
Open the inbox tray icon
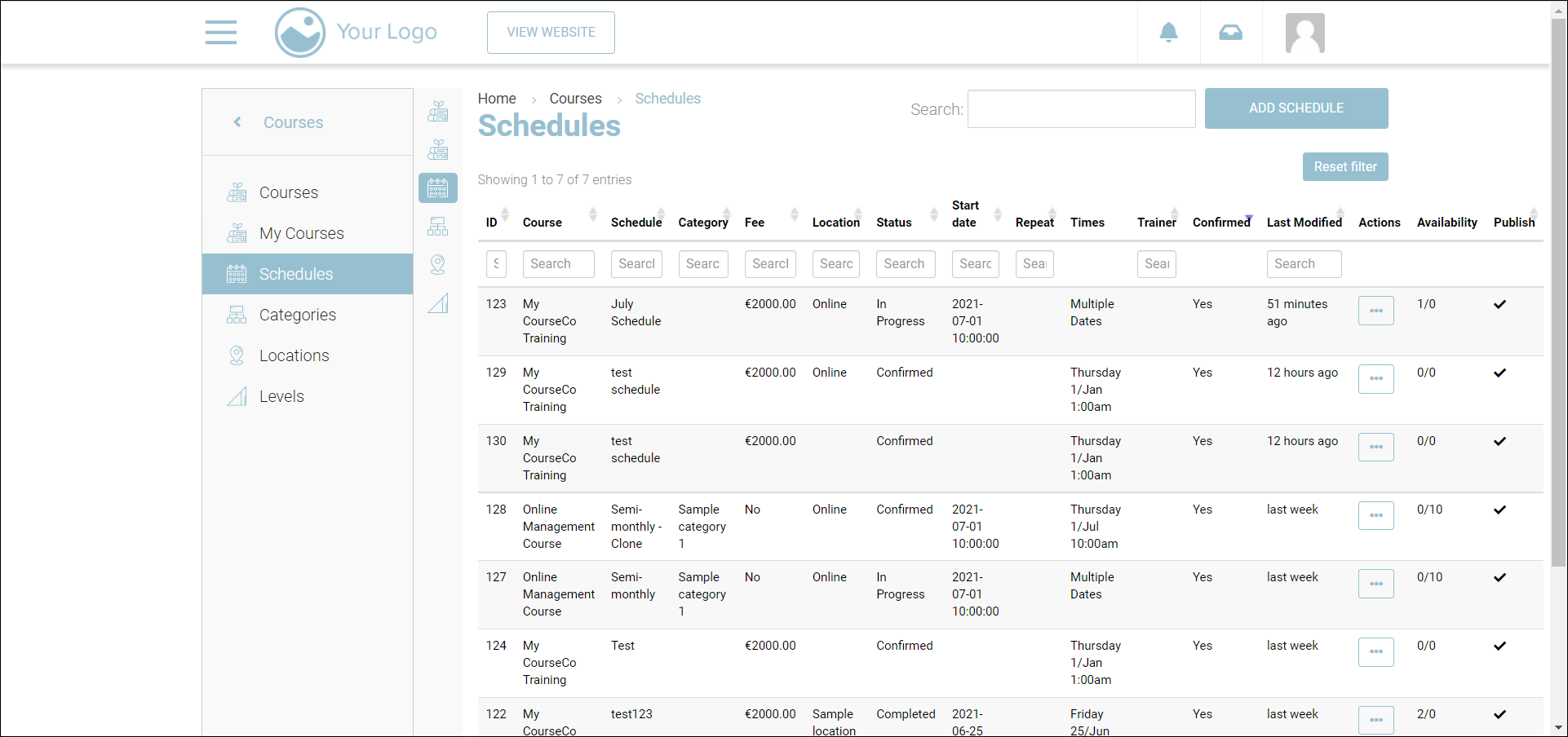[x=1230, y=33]
